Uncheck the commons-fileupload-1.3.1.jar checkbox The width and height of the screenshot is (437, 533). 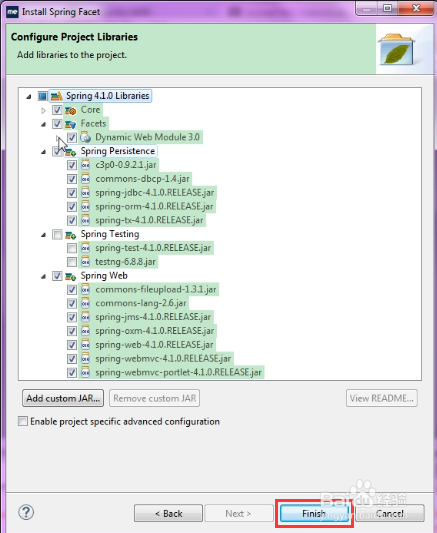(72, 290)
